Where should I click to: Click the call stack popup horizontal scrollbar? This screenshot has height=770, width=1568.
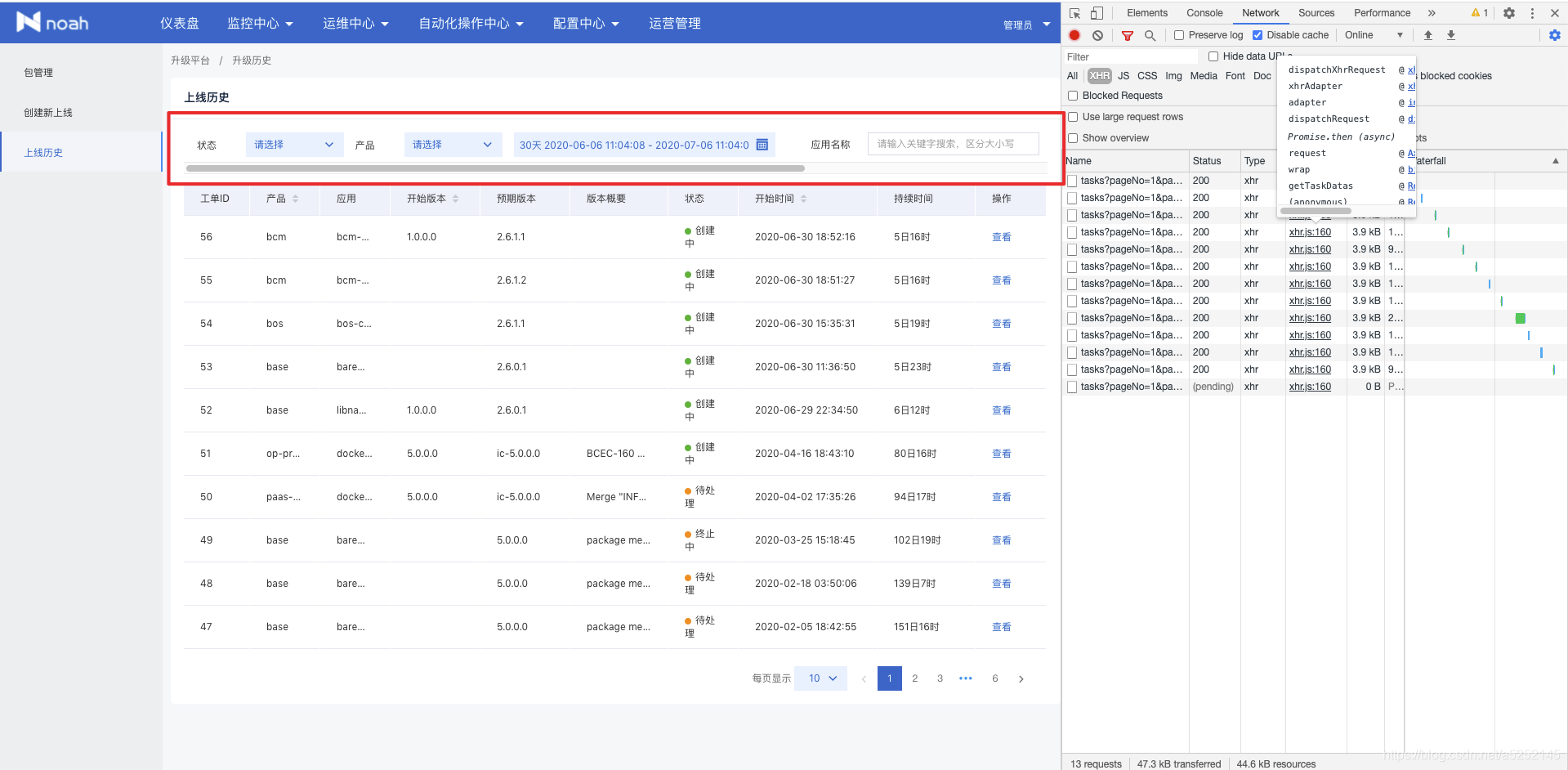(x=1316, y=211)
